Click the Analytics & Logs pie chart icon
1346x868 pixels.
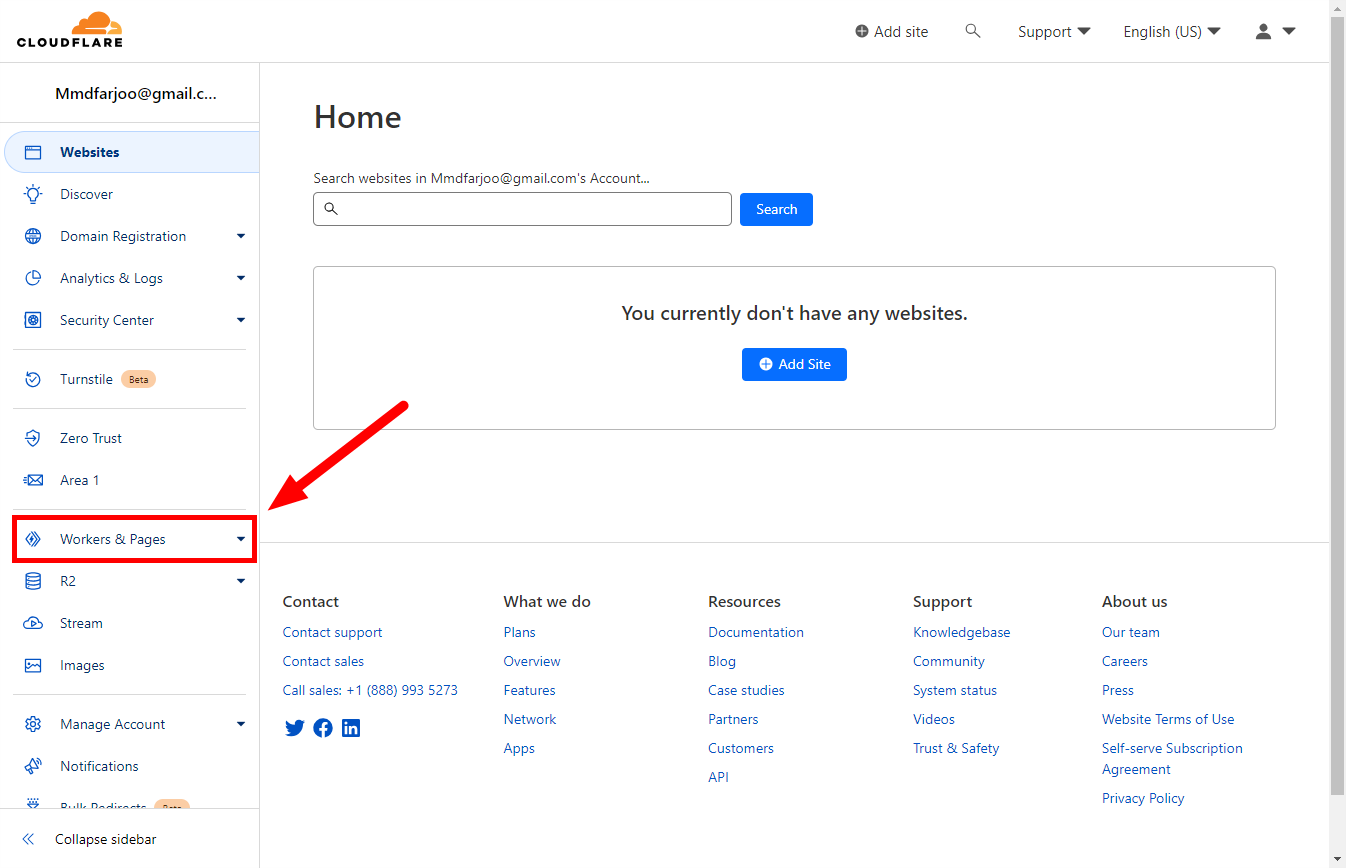(x=33, y=278)
